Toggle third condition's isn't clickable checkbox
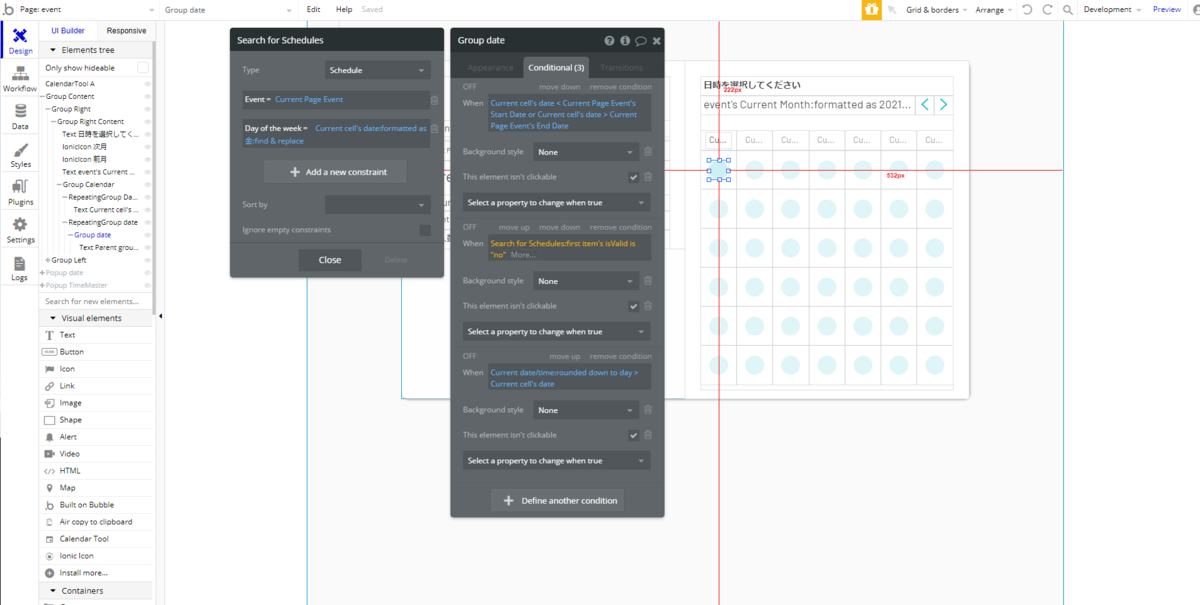Viewport: 1200px width, 605px height. (633, 435)
